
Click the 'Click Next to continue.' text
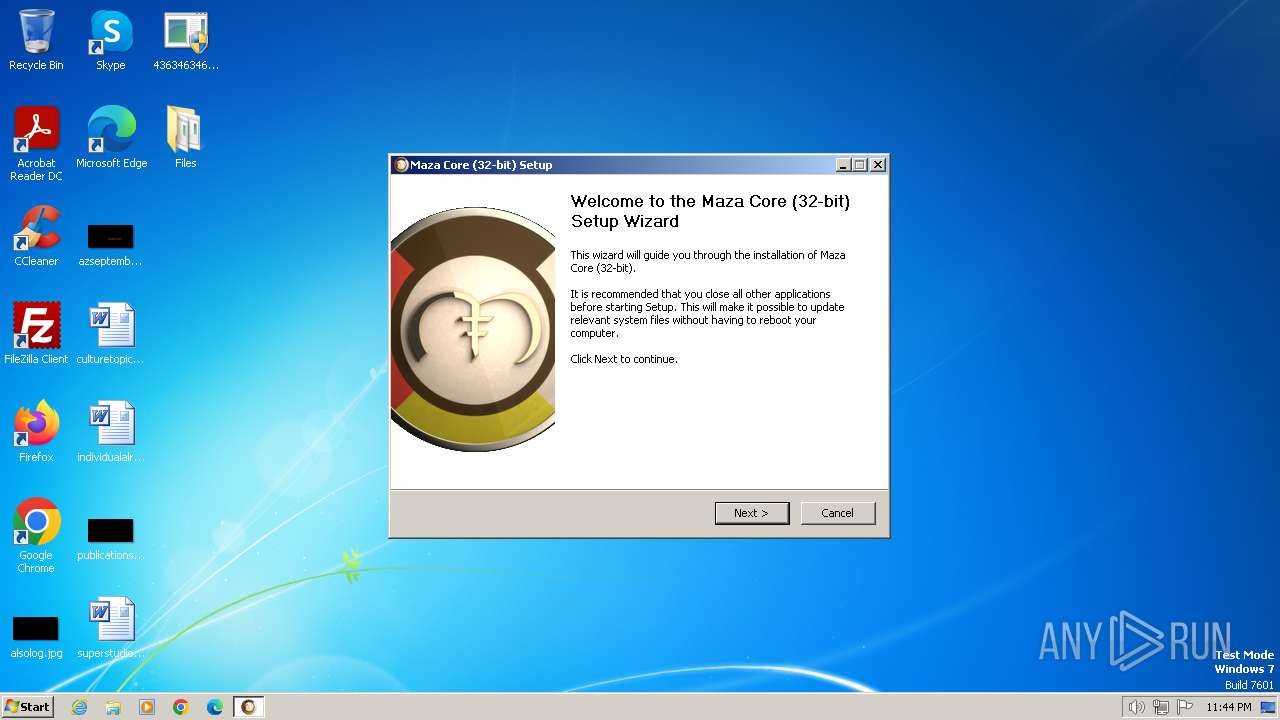pyautogui.click(x=624, y=359)
